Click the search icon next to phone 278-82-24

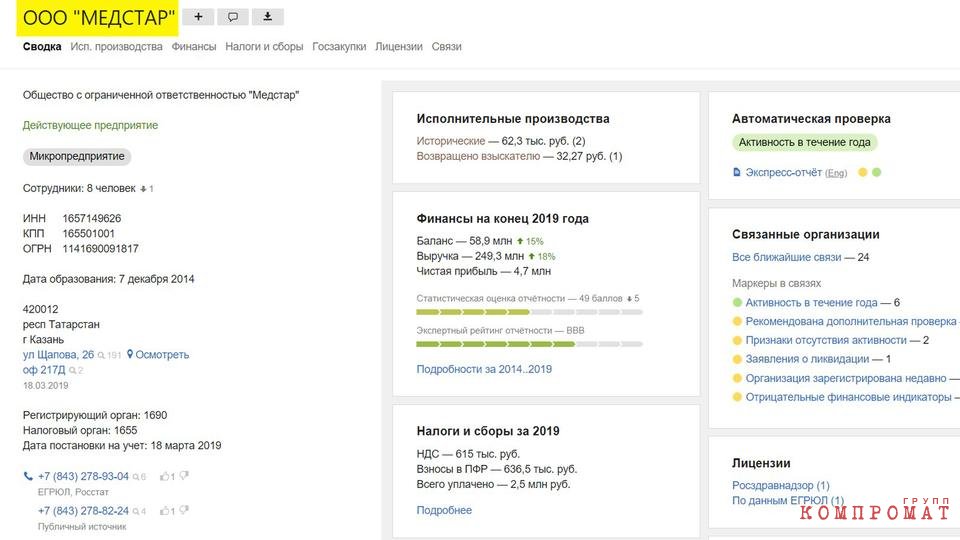136,511
